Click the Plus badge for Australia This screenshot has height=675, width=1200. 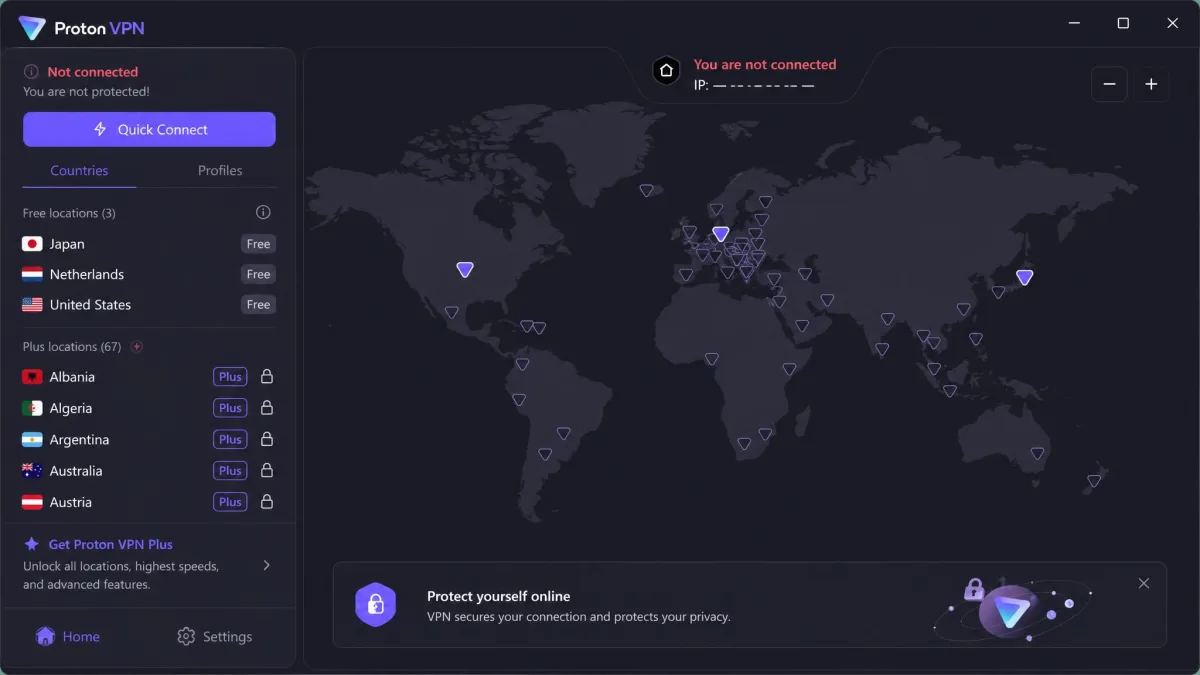[230, 470]
